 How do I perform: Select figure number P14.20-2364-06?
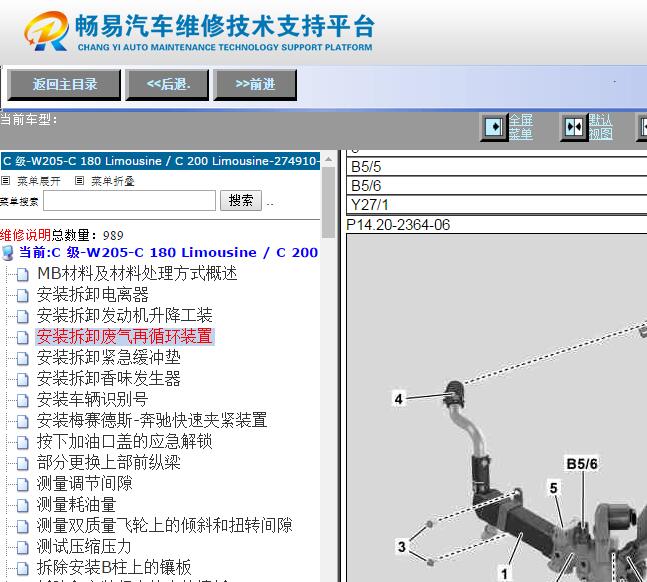pos(398,225)
